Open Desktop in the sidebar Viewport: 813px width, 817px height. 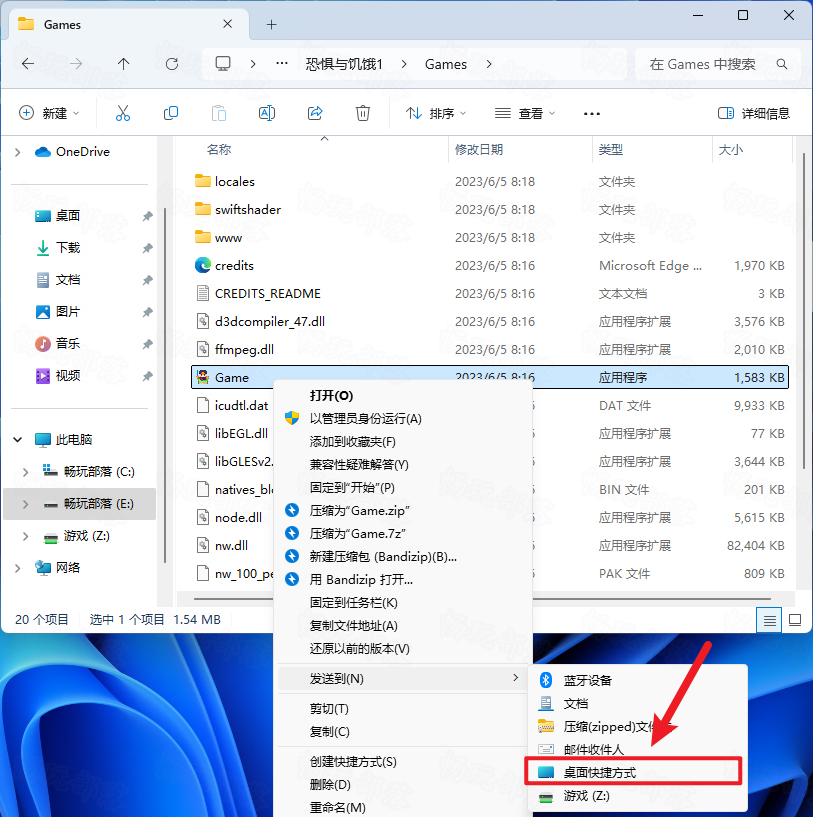pos(68,216)
